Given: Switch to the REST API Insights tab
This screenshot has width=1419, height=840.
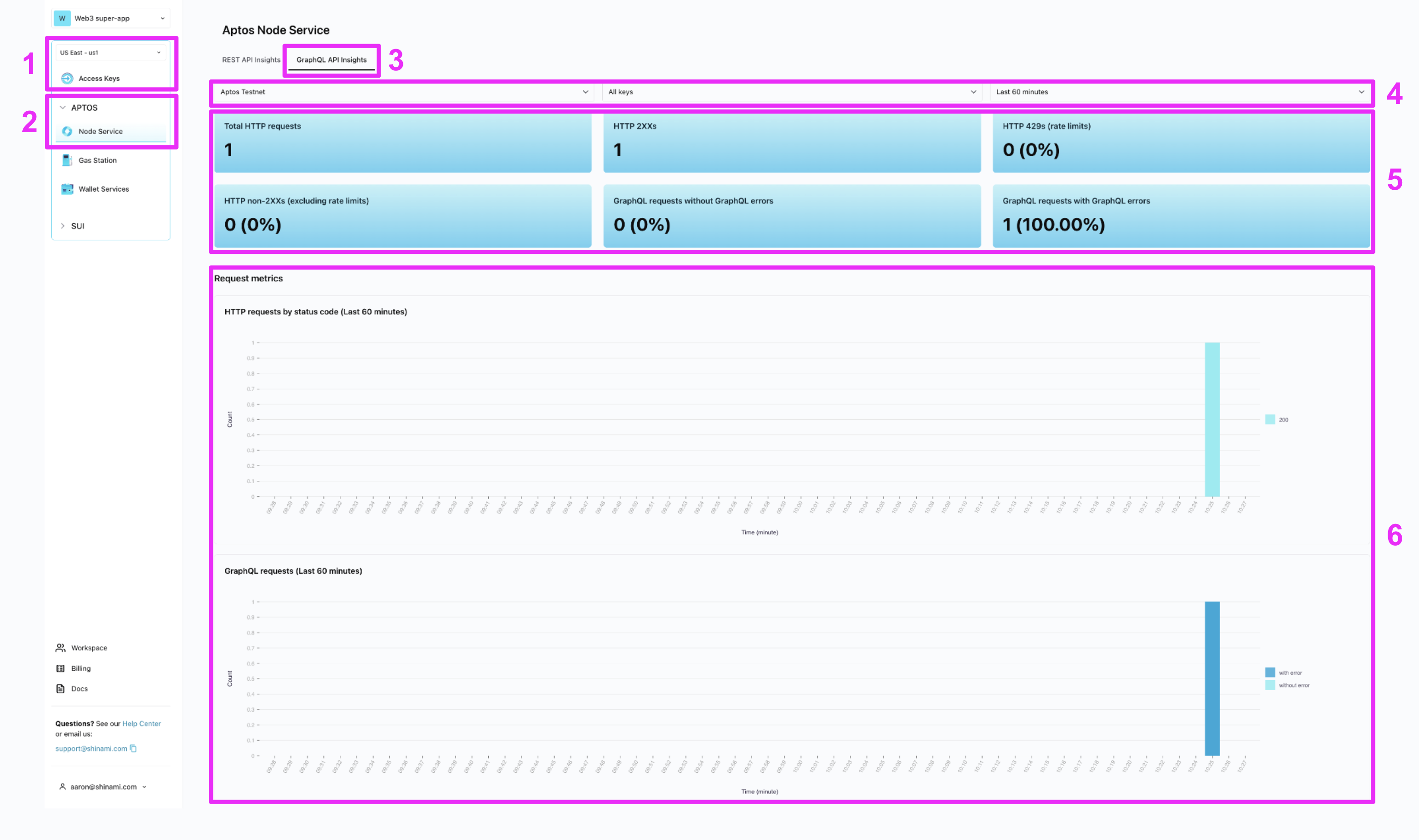Looking at the screenshot, I should [251, 59].
